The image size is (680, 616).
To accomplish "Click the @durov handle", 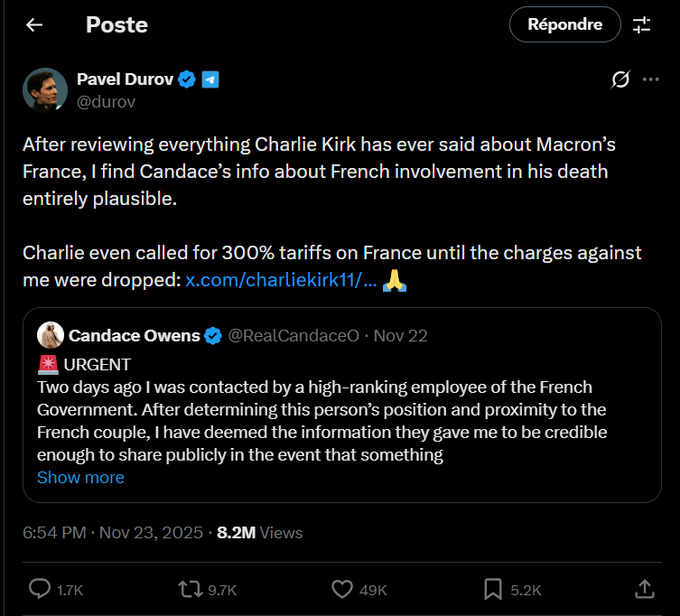I will 106,101.
